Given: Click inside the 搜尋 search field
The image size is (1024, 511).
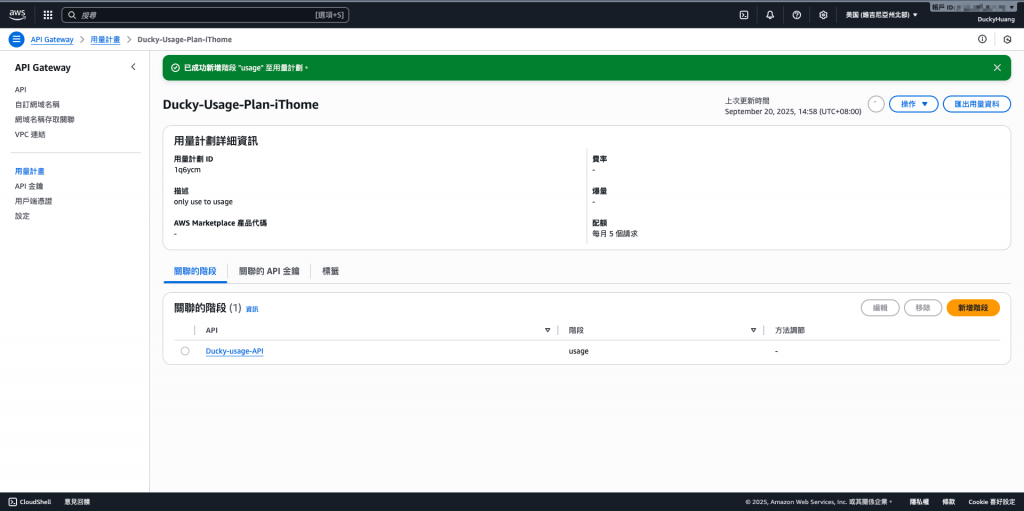Looking at the screenshot, I should [205, 14].
